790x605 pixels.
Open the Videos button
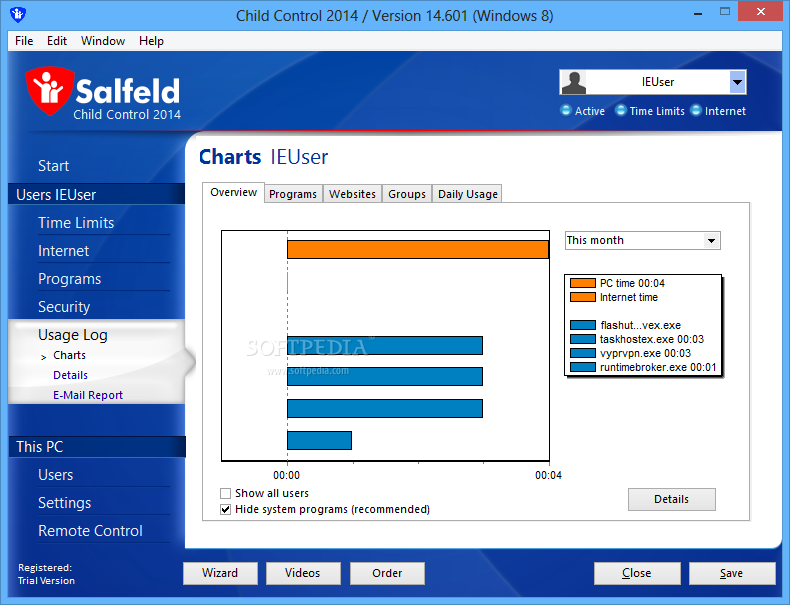tap(303, 573)
